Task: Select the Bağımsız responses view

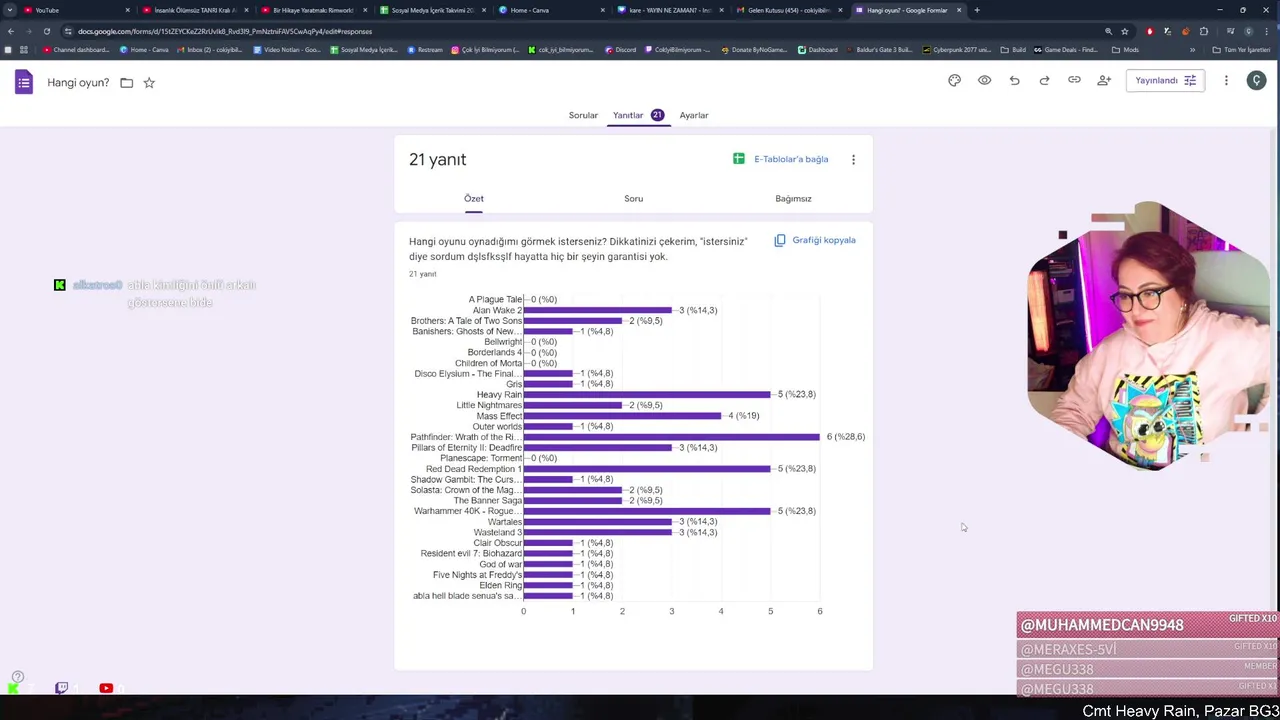Action: tap(793, 198)
